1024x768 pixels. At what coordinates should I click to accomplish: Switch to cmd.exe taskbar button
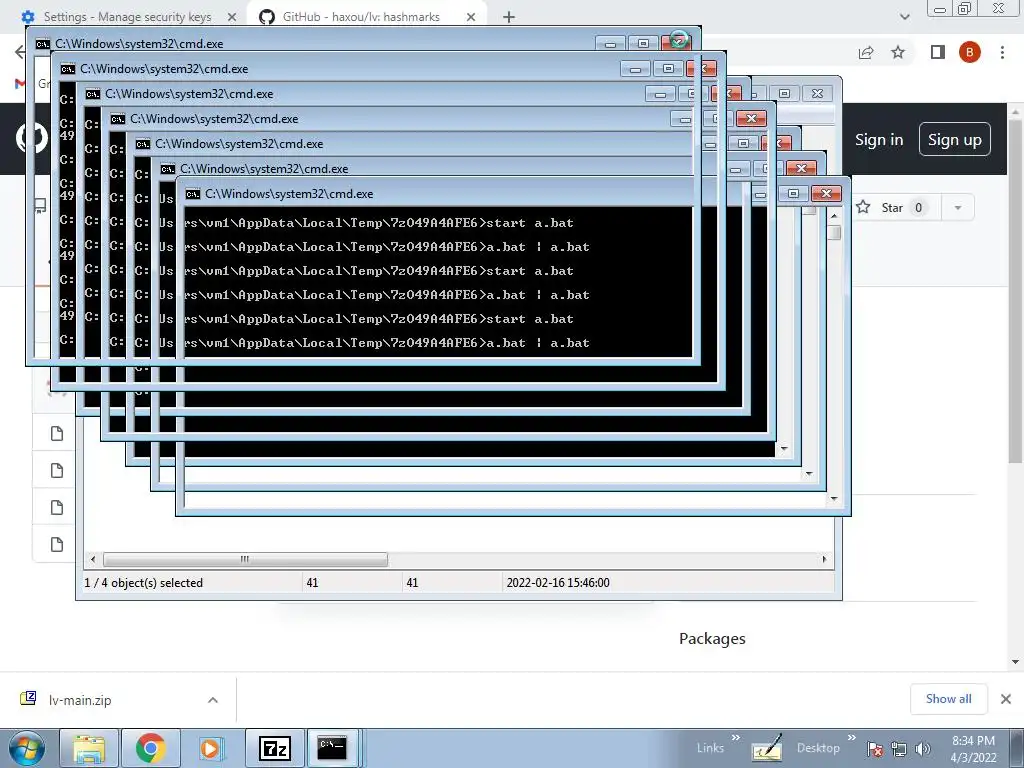[x=332, y=748]
